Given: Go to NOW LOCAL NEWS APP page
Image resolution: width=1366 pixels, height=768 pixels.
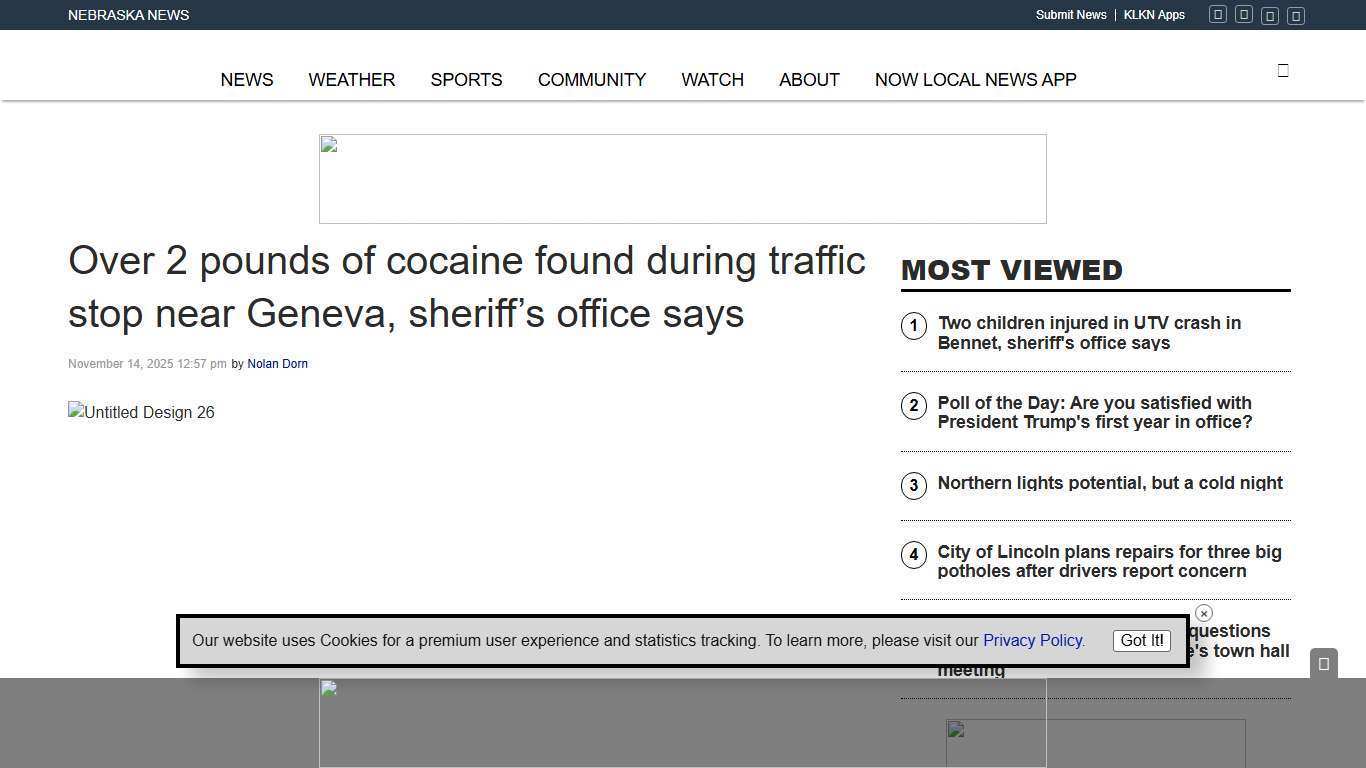Looking at the screenshot, I should tap(975, 80).
